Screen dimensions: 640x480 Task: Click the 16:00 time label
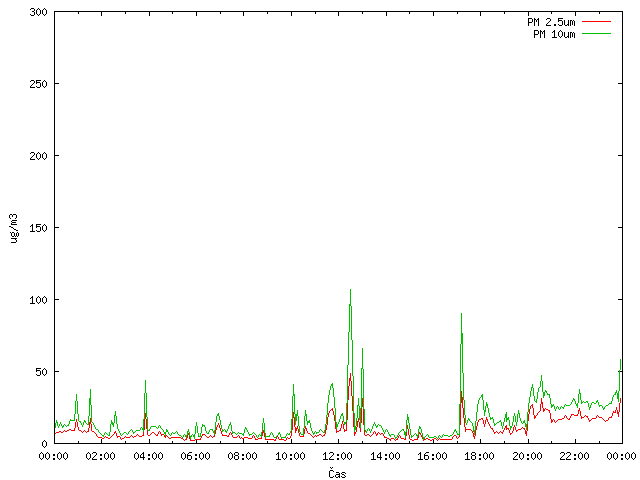click(x=432, y=456)
